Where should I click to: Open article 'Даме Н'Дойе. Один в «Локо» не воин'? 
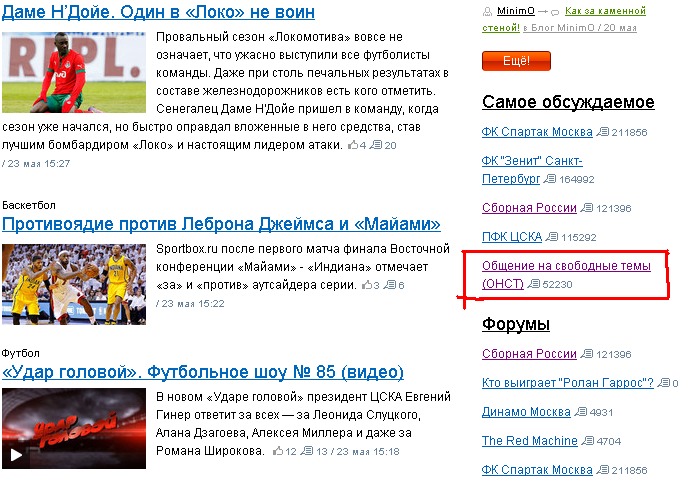[158, 12]
